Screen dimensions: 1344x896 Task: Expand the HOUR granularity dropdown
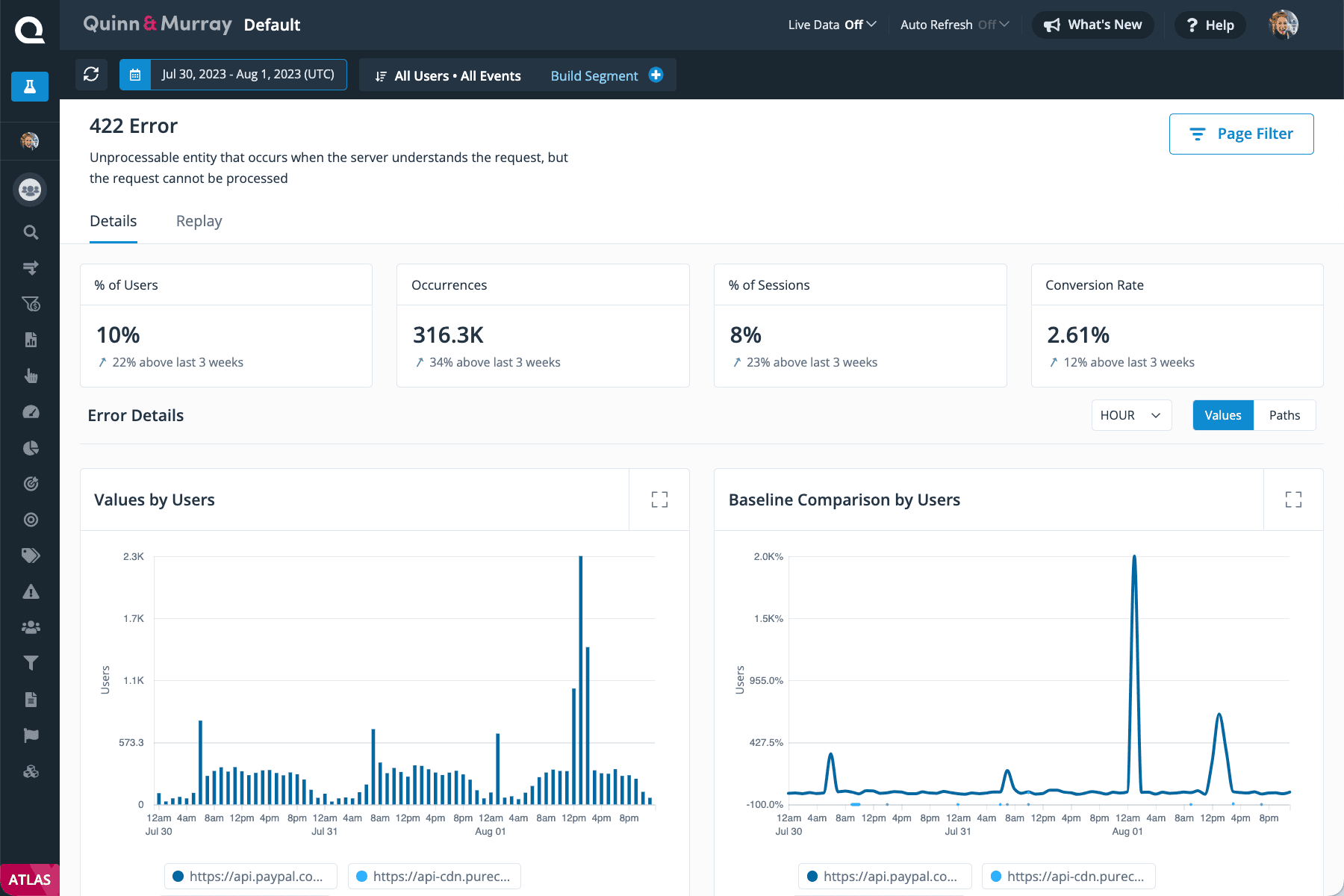1130,415
